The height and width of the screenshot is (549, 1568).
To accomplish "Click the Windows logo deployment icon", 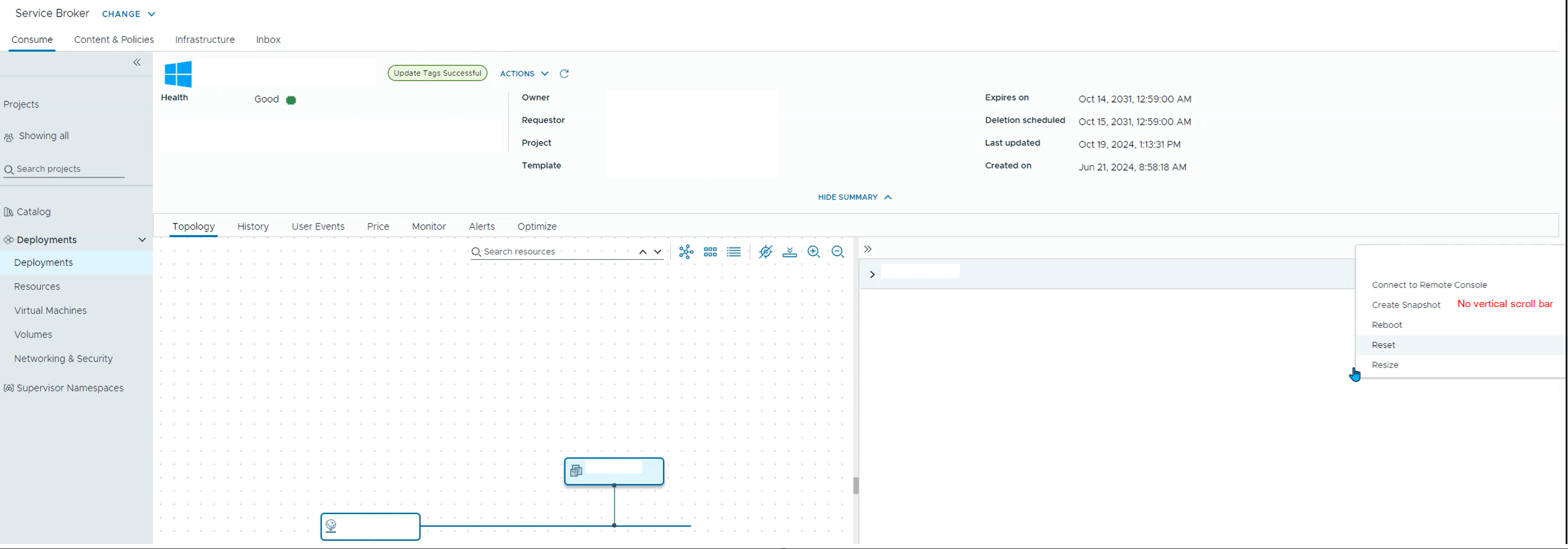I will [x=178, y=74].
